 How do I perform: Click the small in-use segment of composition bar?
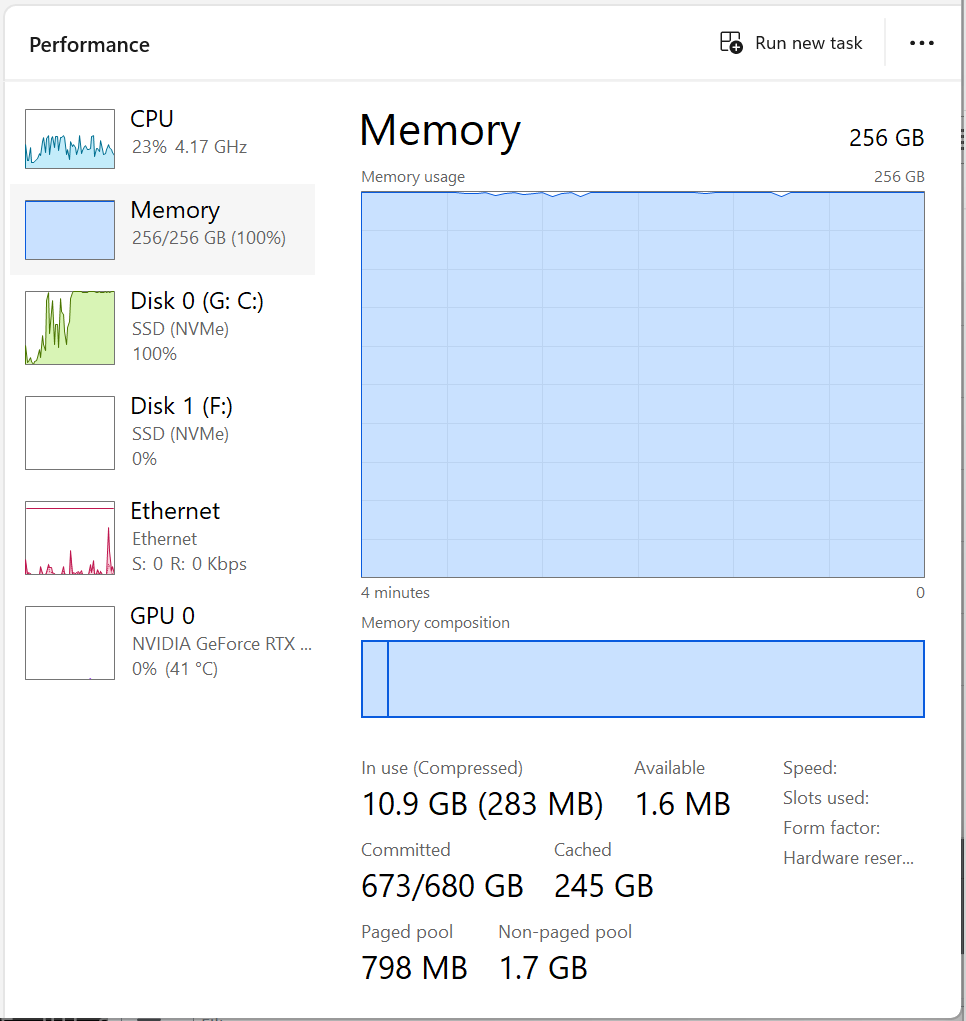[374, 679]
